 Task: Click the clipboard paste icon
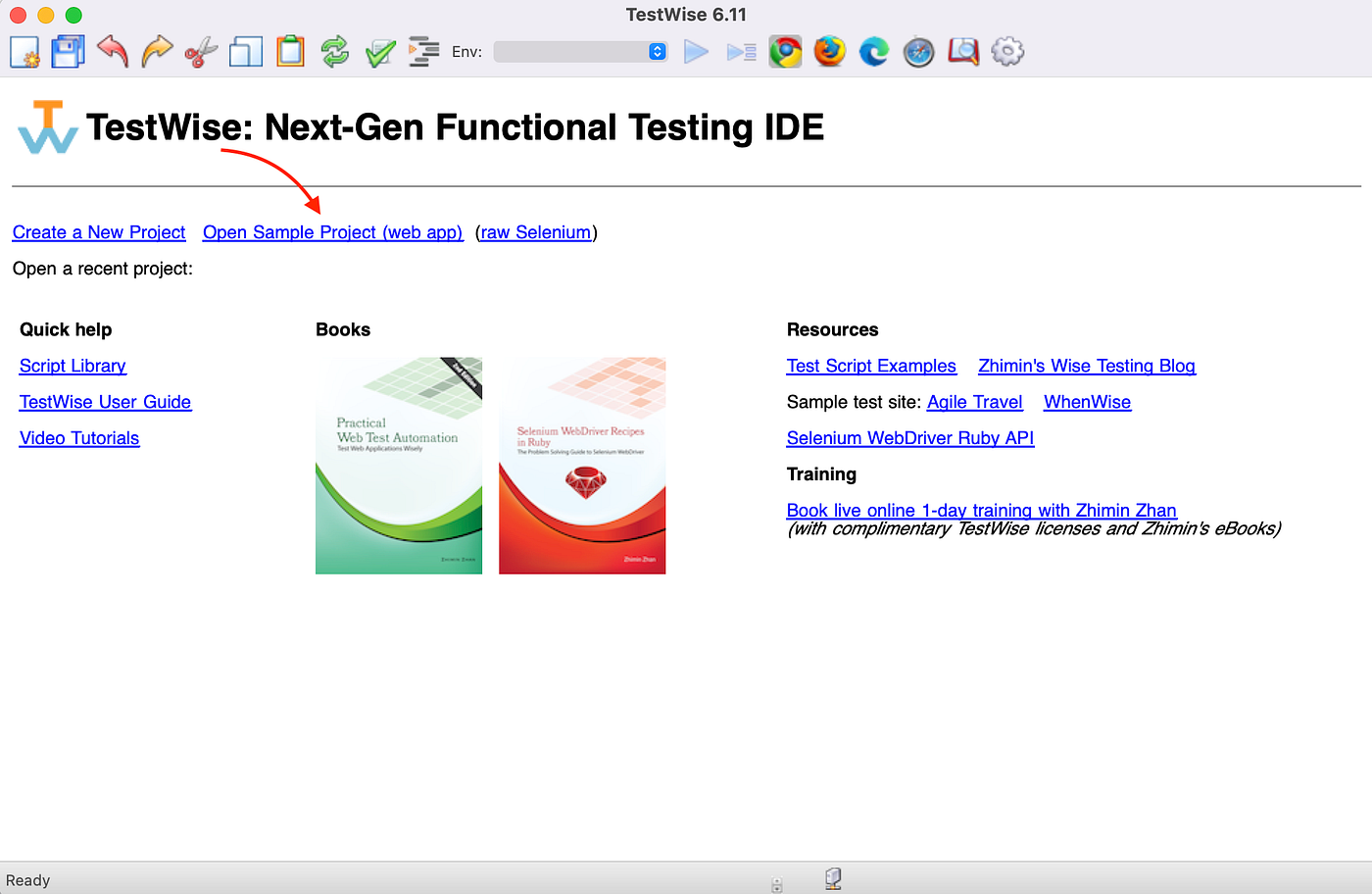290,52
